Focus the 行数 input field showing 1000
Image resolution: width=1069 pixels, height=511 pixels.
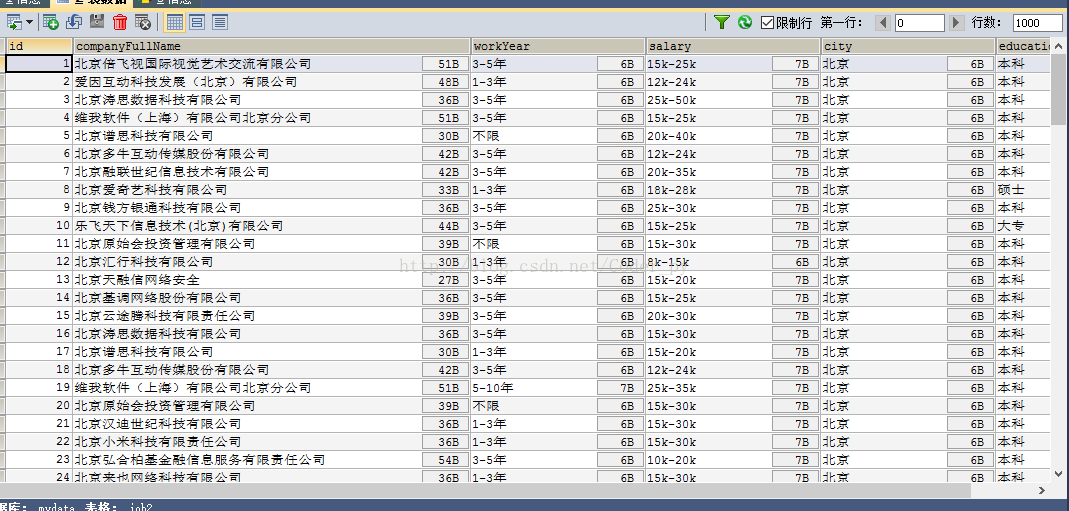point(1038,22)
